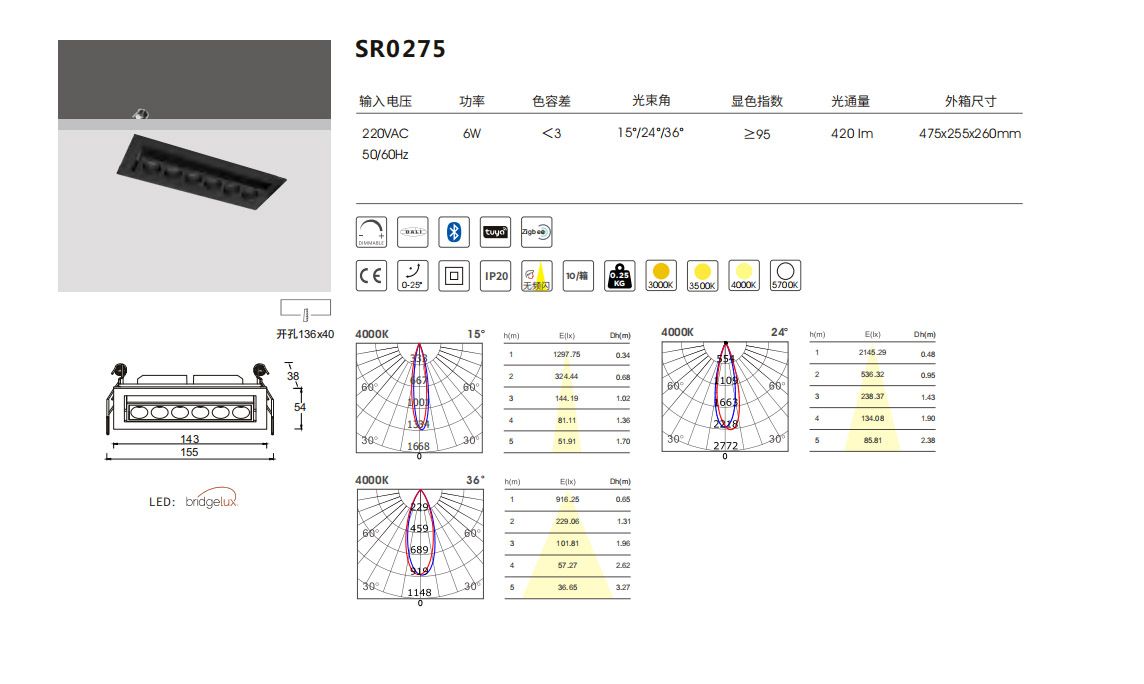Click the LED: label beside the Bridgelux logo
The height and width of the screenshot is (684, 1144).
pyautogui.click(x=162, y=502)
